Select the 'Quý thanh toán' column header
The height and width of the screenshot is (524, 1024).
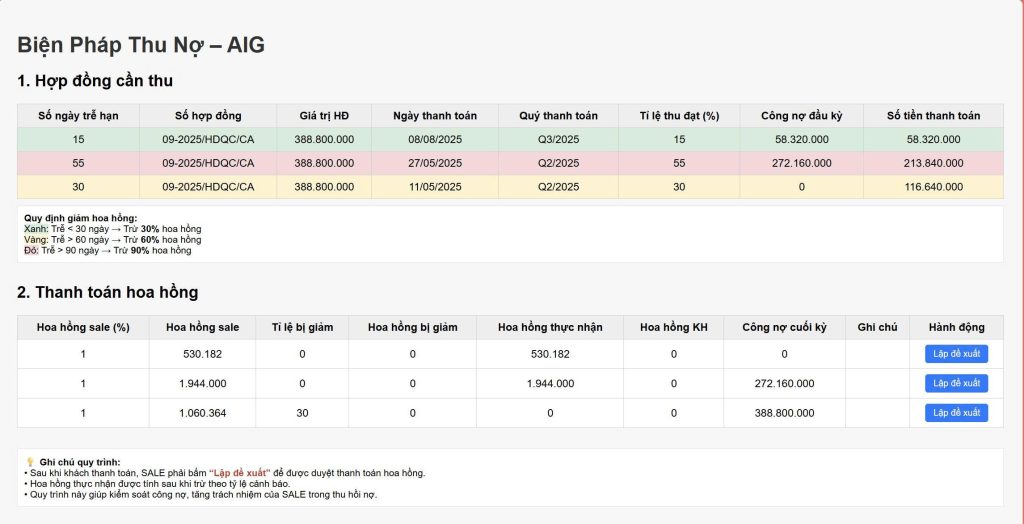[x=558, y=116]
